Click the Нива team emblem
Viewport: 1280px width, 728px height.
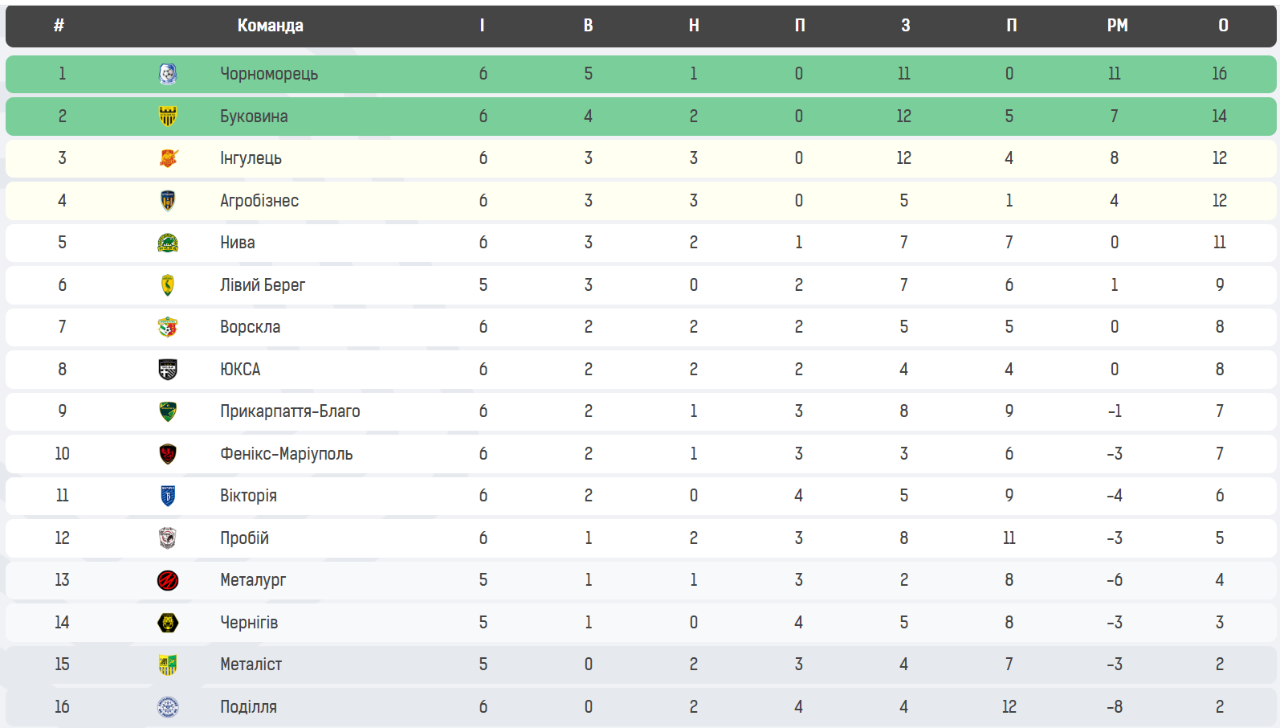point(168,243)
